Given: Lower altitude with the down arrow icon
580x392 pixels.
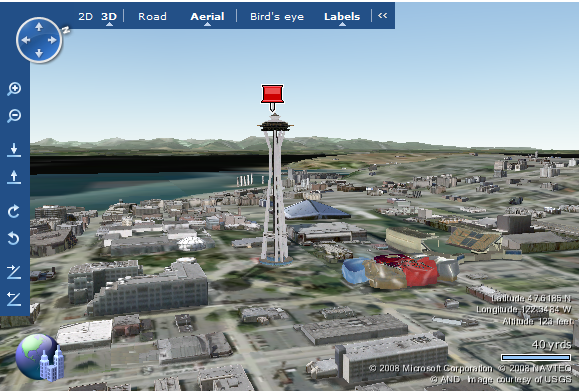Looking at the screenshot, I should (14, 150).
